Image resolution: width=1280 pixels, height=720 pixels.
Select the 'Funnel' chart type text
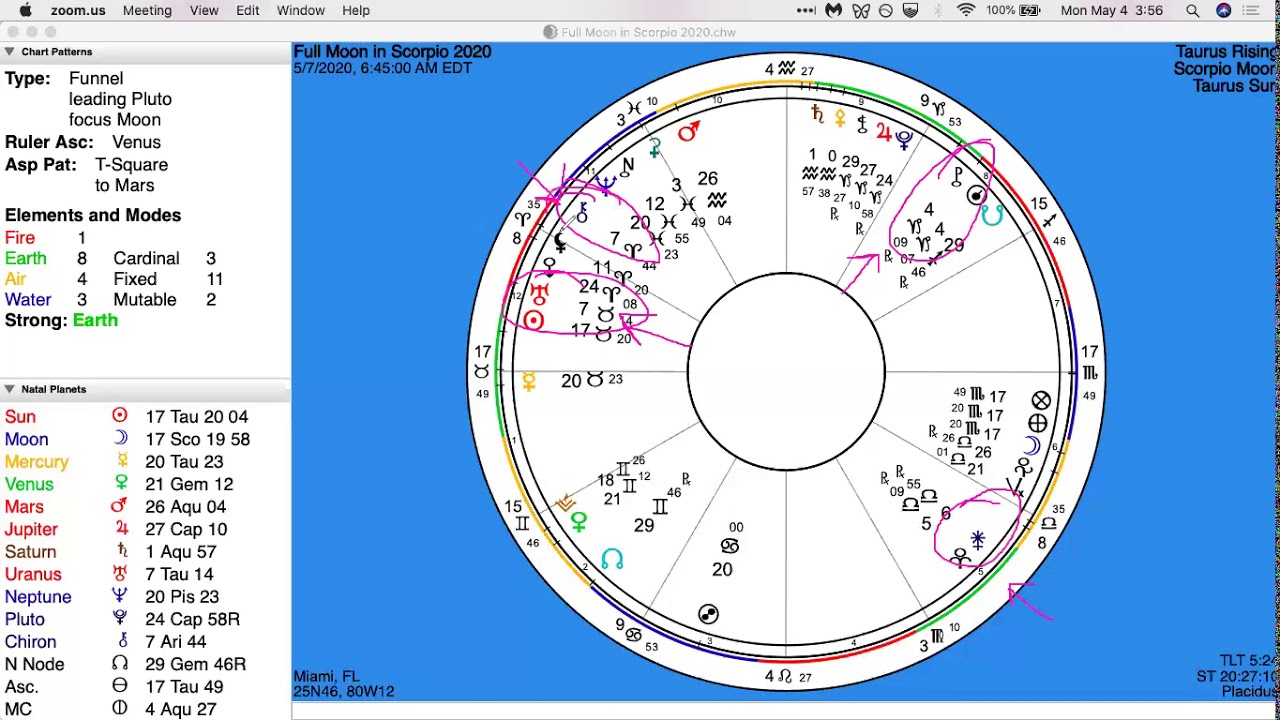point(96,78)
